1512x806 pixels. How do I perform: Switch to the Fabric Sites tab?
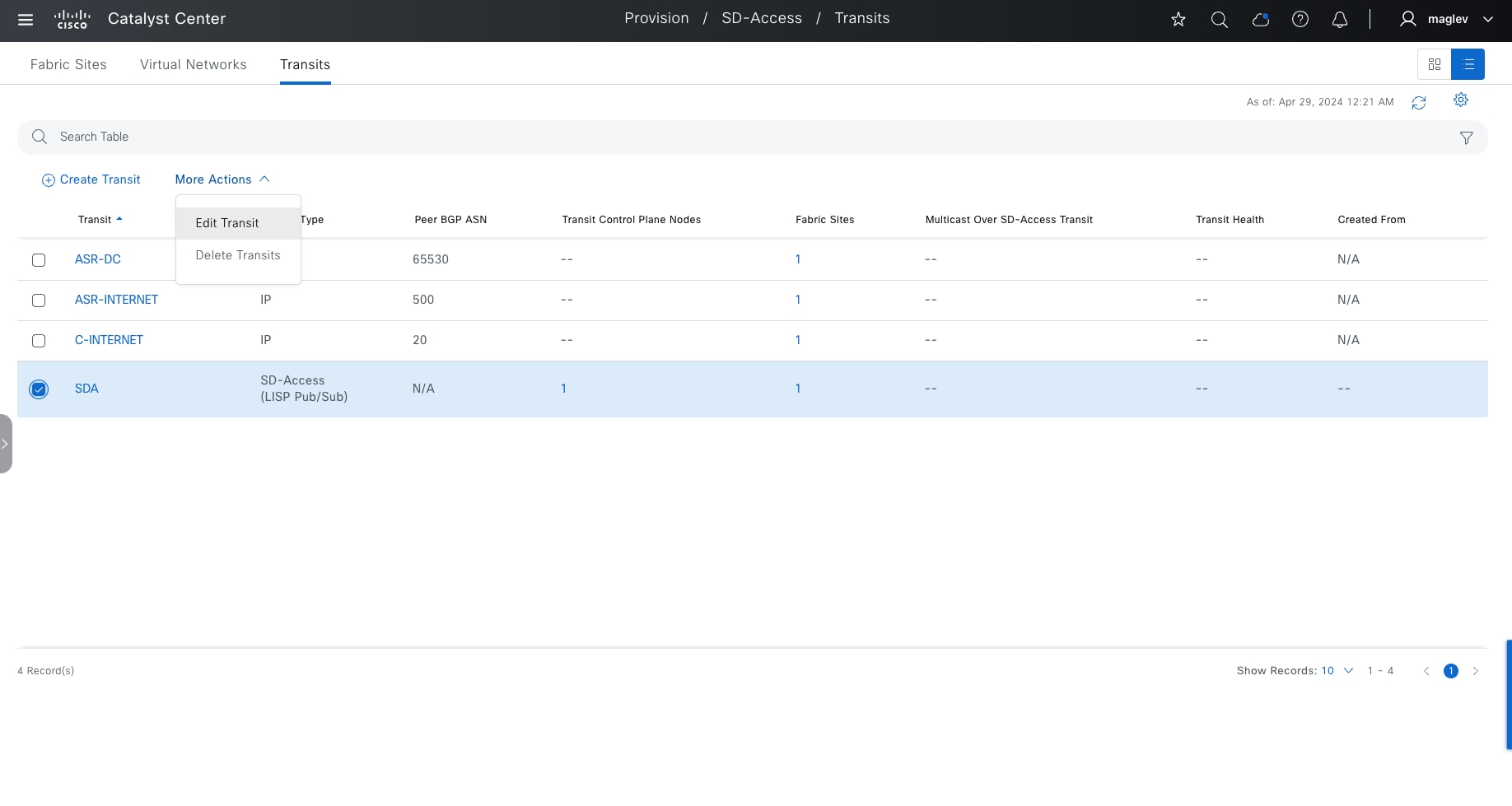coord(68,64)
